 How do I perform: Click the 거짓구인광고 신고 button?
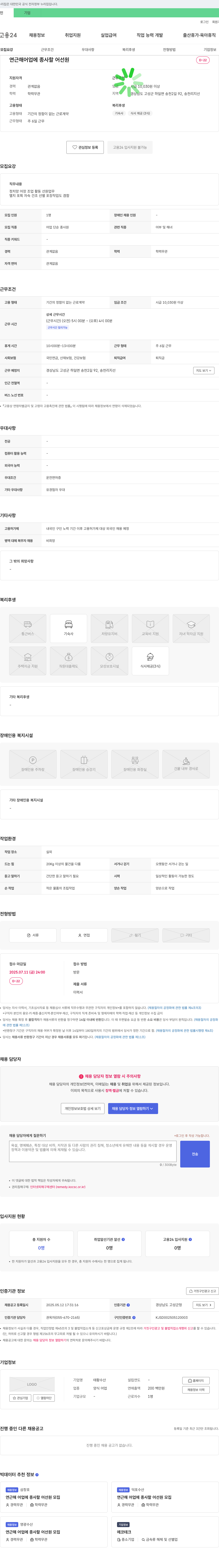click(x=203, y=1291)
